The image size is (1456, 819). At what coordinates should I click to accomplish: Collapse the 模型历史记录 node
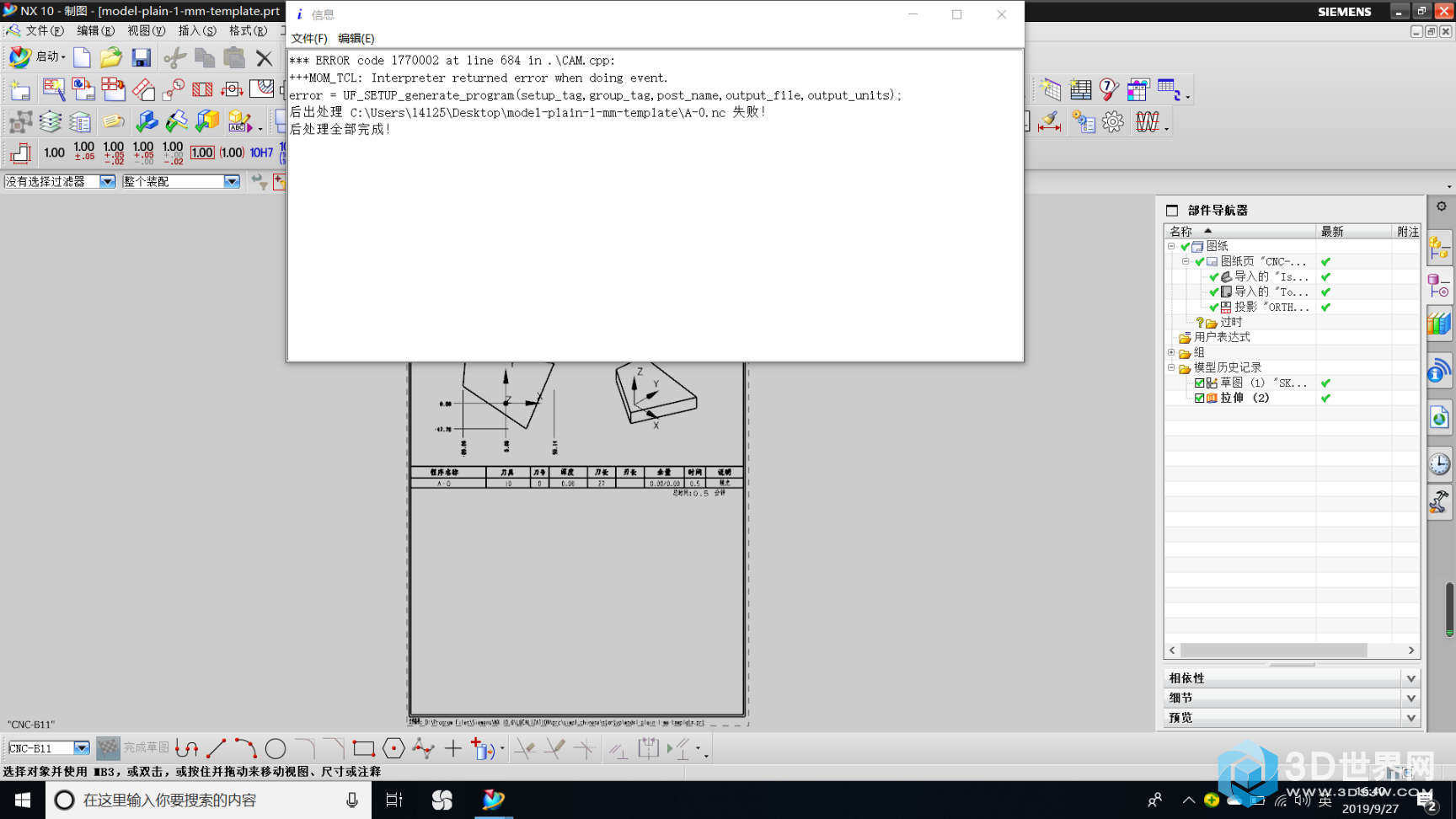(x=1171, y=368)
